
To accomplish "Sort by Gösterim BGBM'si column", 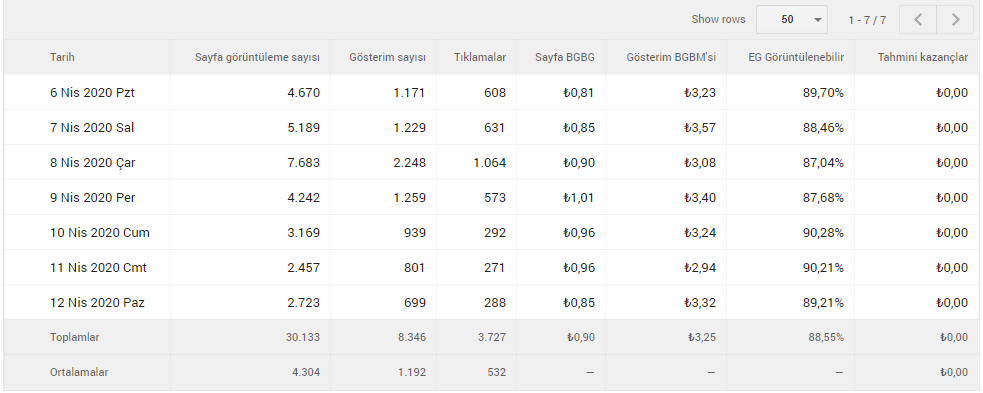I will click(x=671, y=57).
